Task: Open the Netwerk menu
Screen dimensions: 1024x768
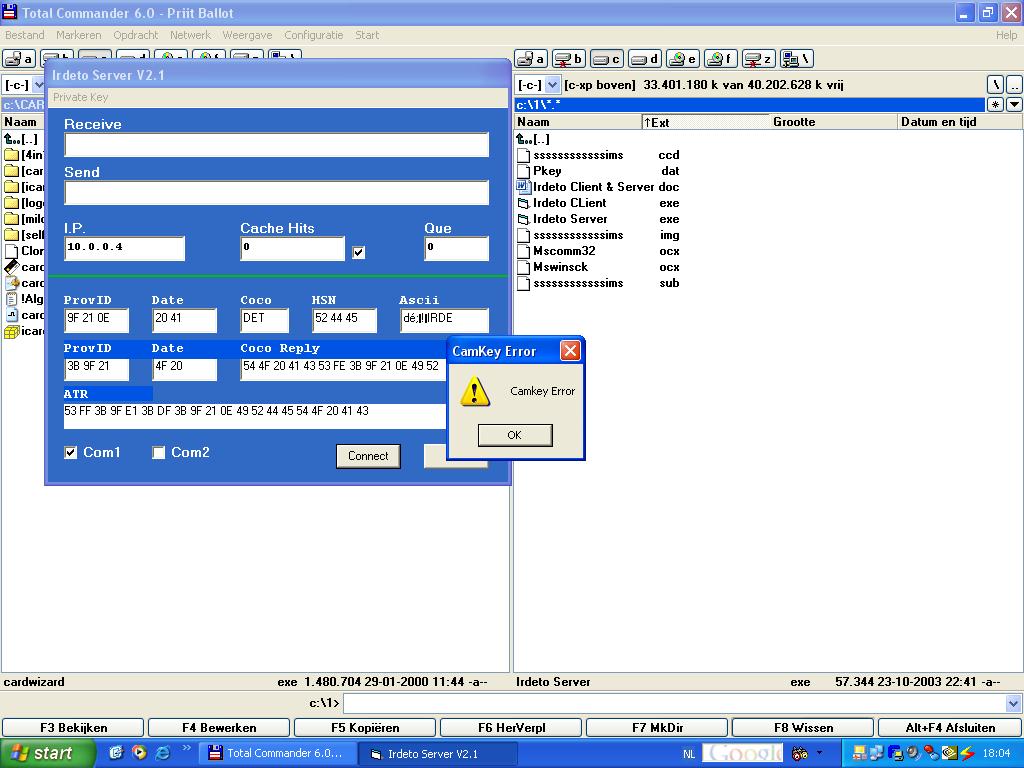Action: coord(191,35)
